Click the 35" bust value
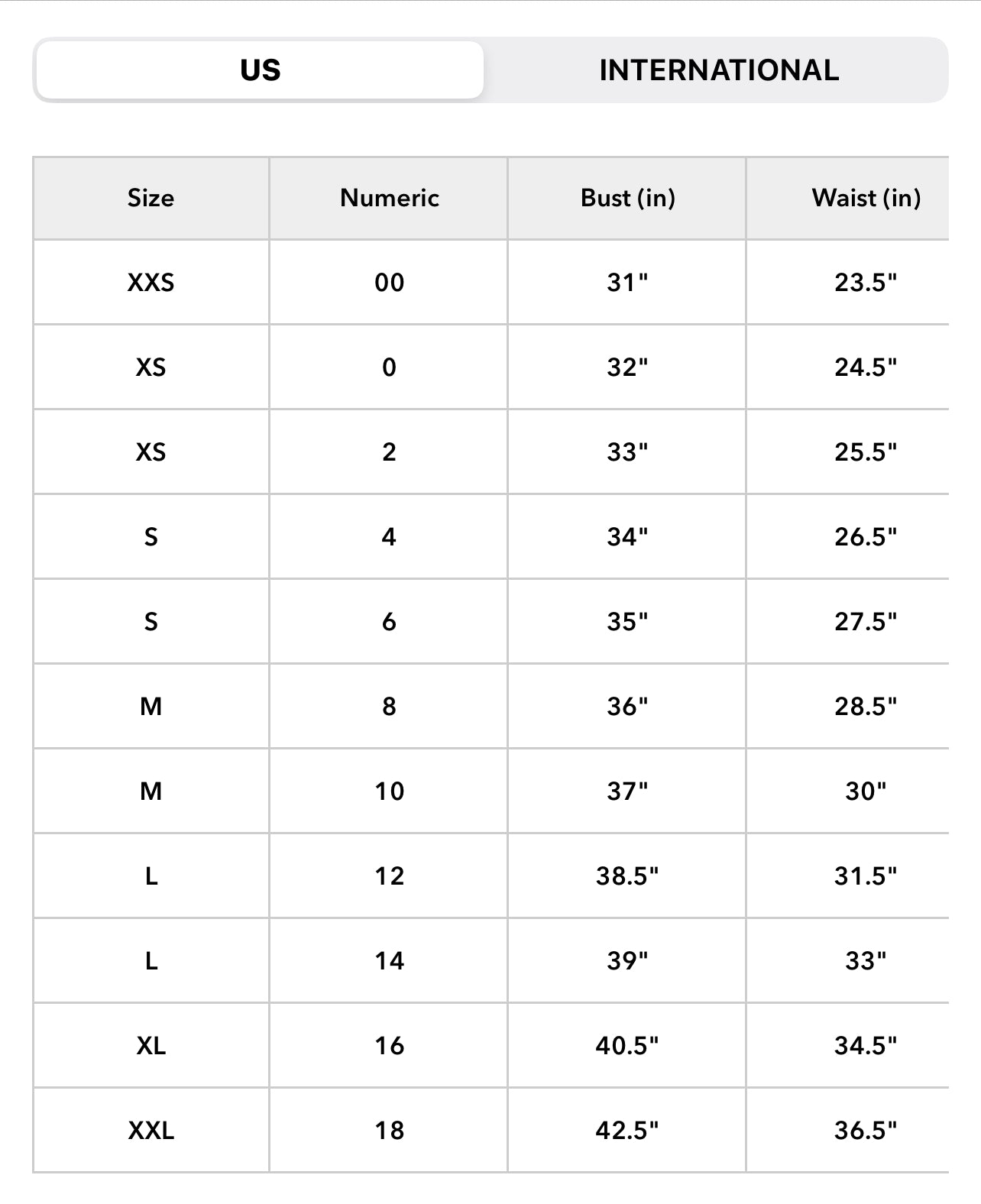Viewport: 981px width, 1204px height. coord(627,622)
